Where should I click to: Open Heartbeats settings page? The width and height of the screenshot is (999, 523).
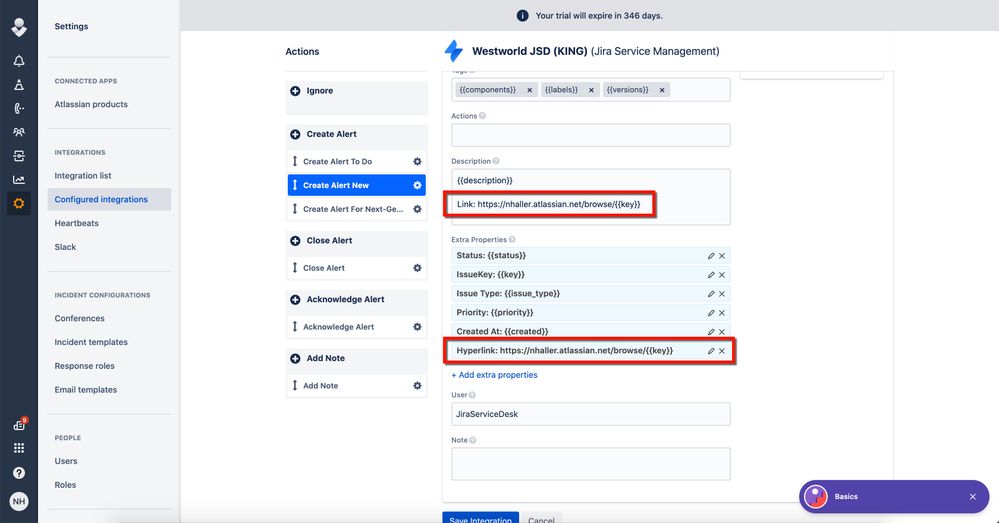point(76,224)
